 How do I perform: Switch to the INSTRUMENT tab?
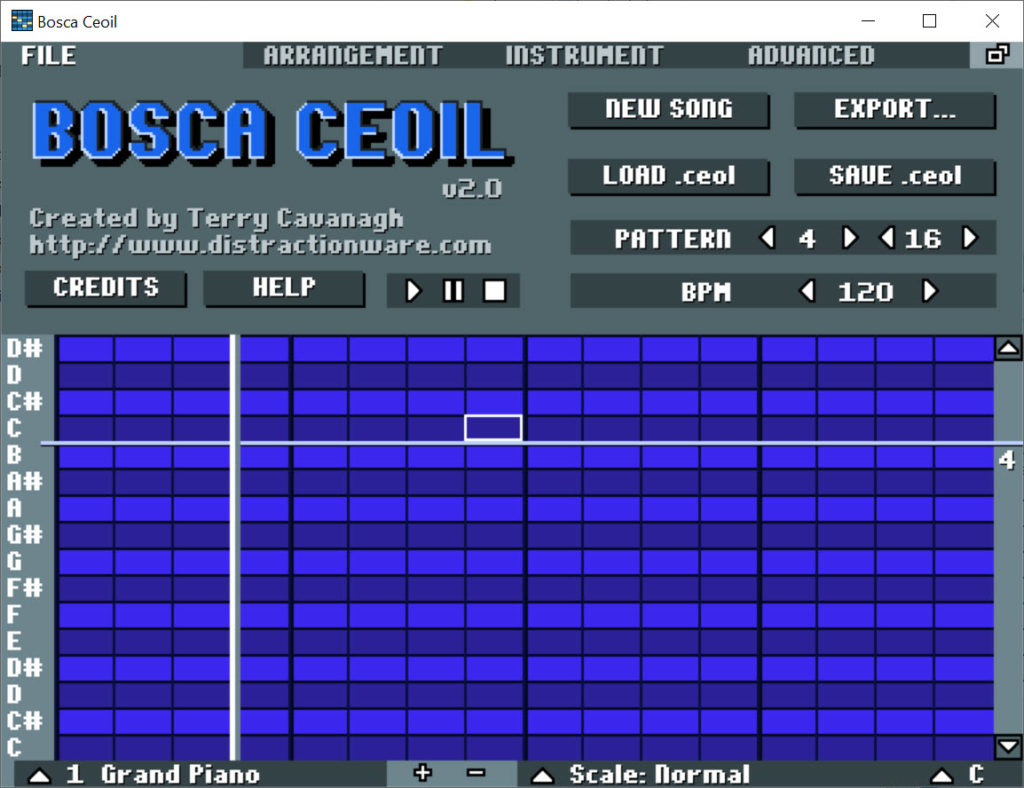[x=584, y=55]
